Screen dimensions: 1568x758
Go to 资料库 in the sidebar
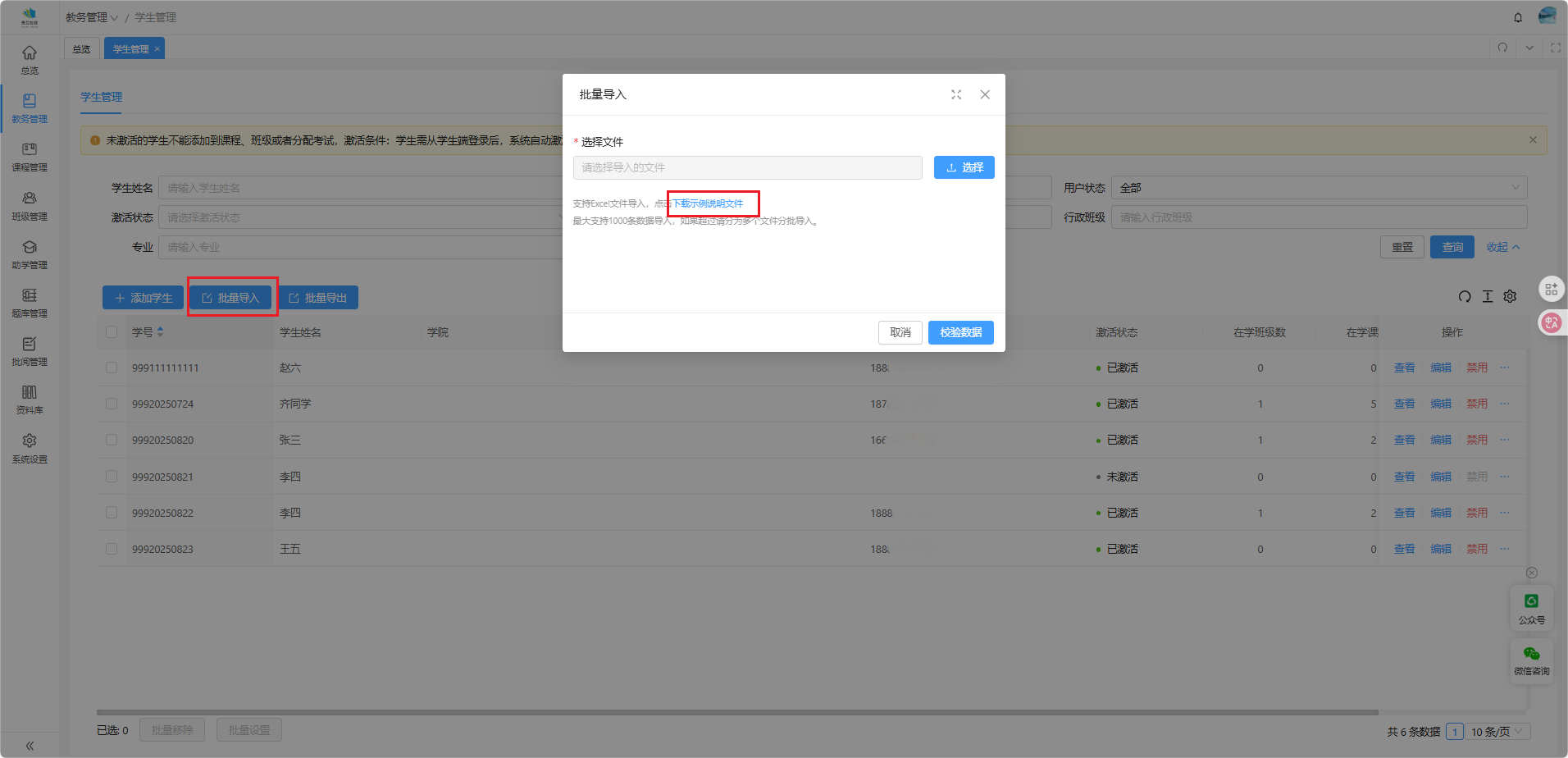(30, 400)
